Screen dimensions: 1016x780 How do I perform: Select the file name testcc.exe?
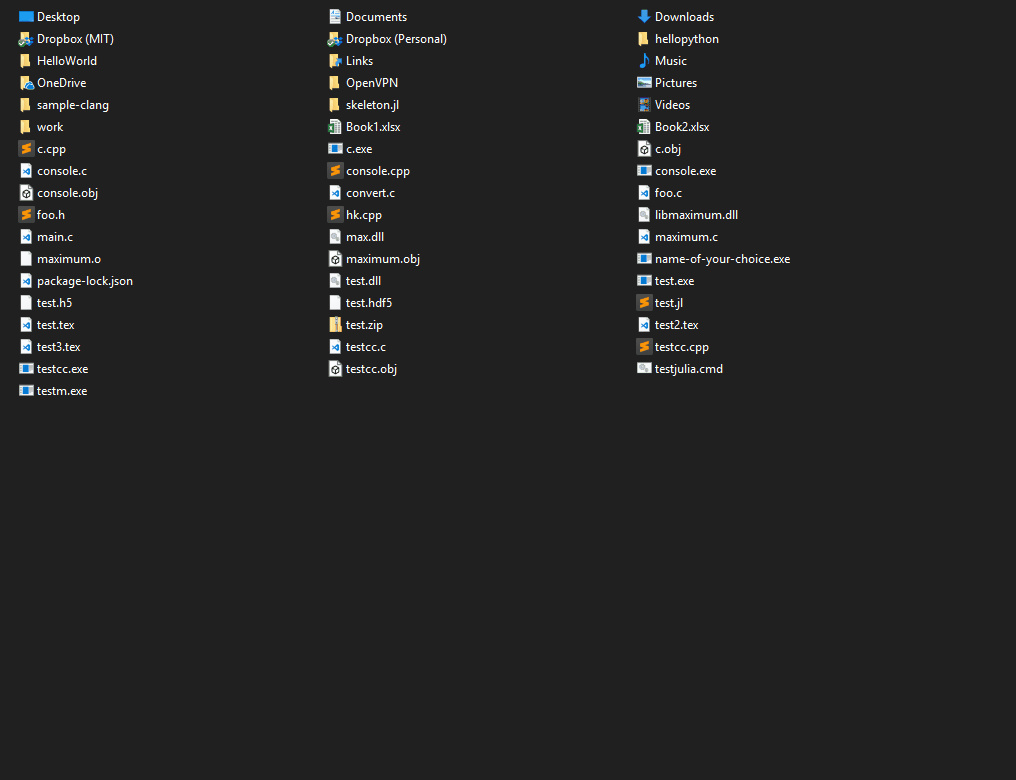click(62, 369)
